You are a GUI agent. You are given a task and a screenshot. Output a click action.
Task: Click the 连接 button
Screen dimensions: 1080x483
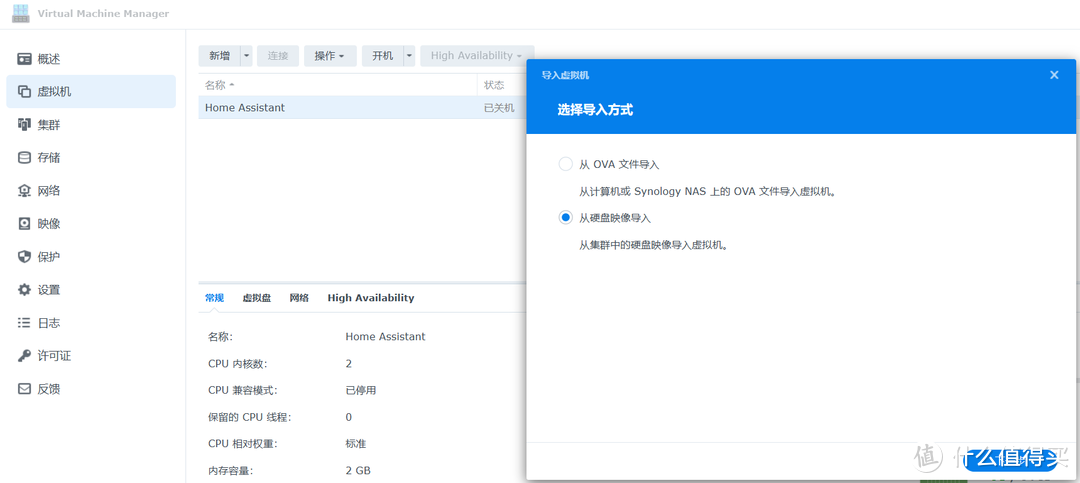pos(278,56)
